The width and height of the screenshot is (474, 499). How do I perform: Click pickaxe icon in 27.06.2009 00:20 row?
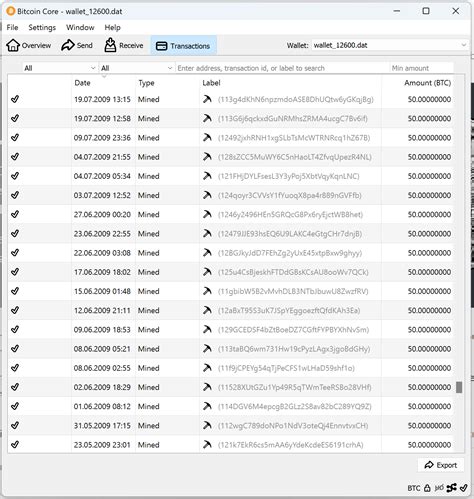(x=207, y=214)
